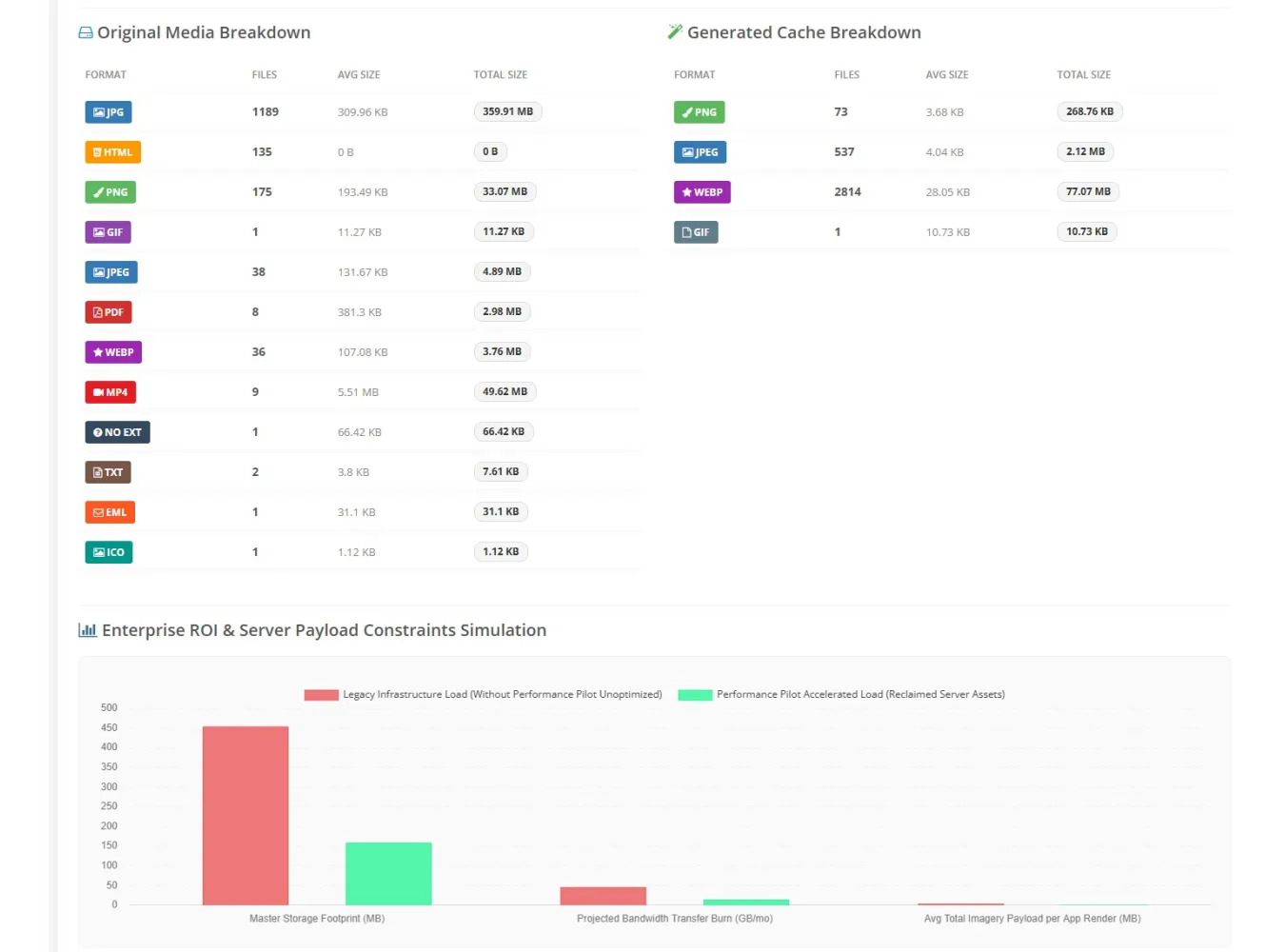Select the WEBP badge in Generated Cache

point(702,192)
